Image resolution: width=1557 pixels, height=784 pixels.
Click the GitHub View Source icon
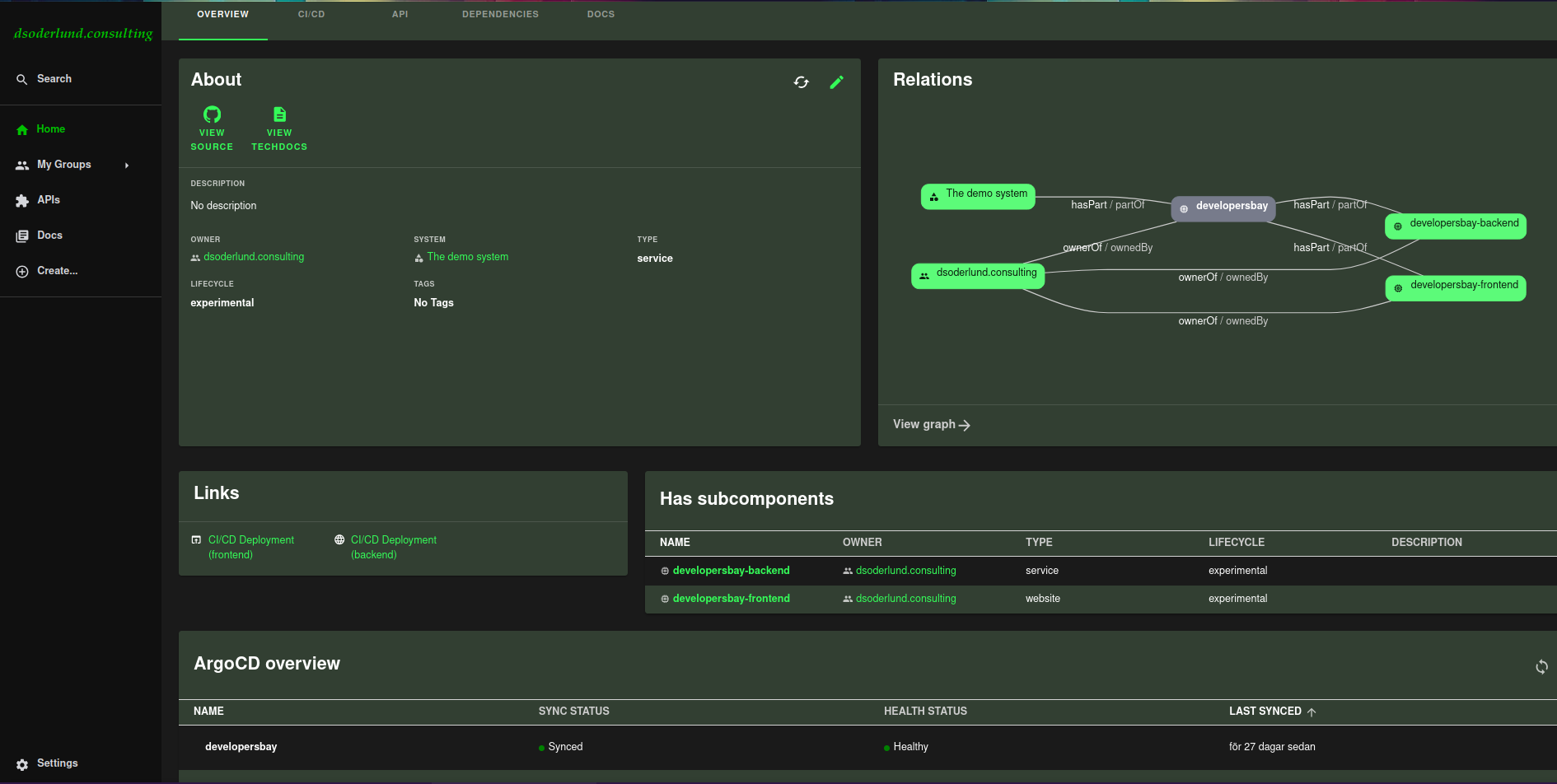pyautogui.click(x=212, y=114)
